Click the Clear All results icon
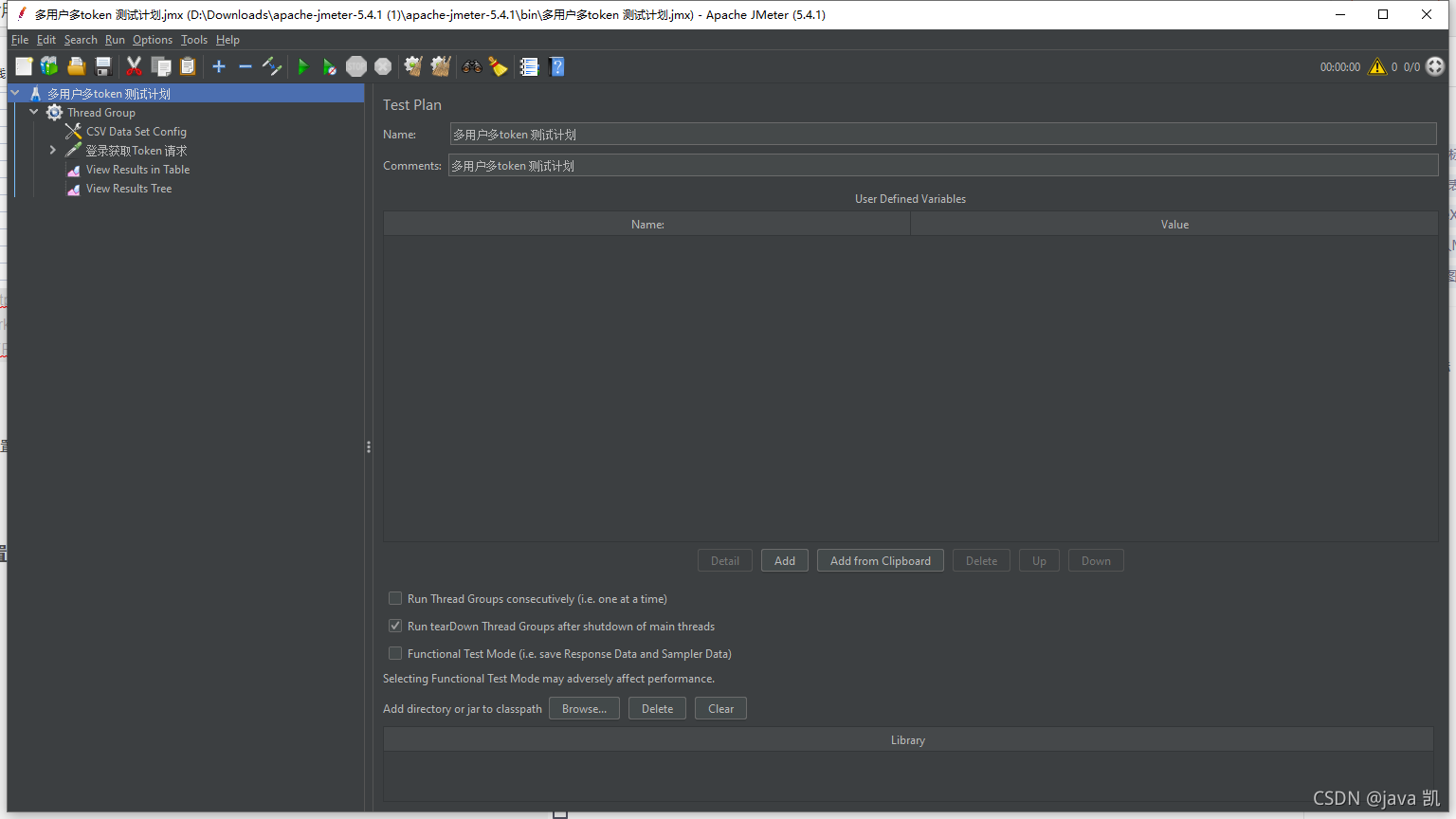Viewport: 1456px width, 819px height. point(441,66)
